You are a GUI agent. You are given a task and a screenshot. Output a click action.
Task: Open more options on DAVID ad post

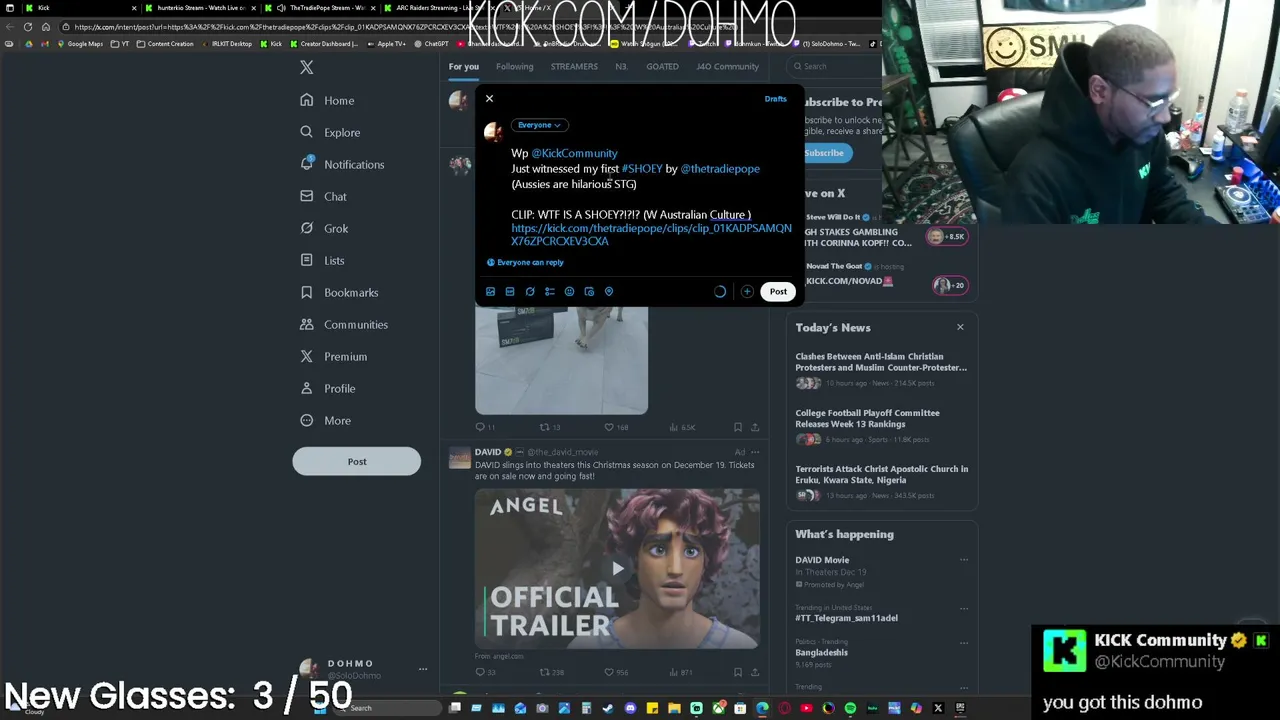coord(755,452)
